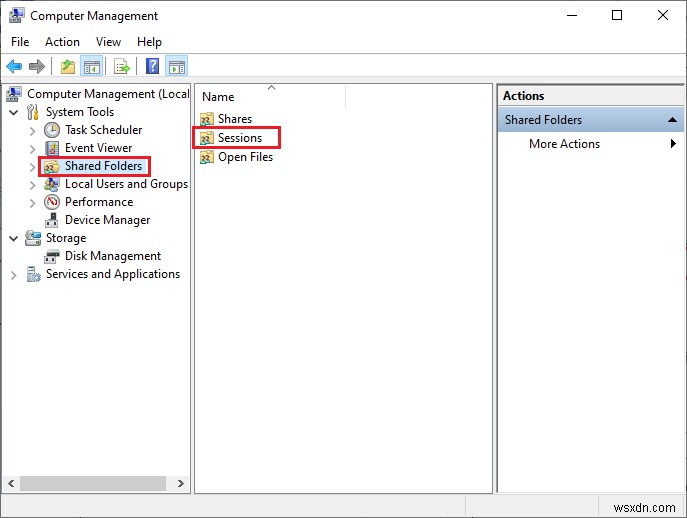The height and width of the screenshot is (518, 687).
Task: Click the tree scrollbar right arrow
Action: point(181,483)
